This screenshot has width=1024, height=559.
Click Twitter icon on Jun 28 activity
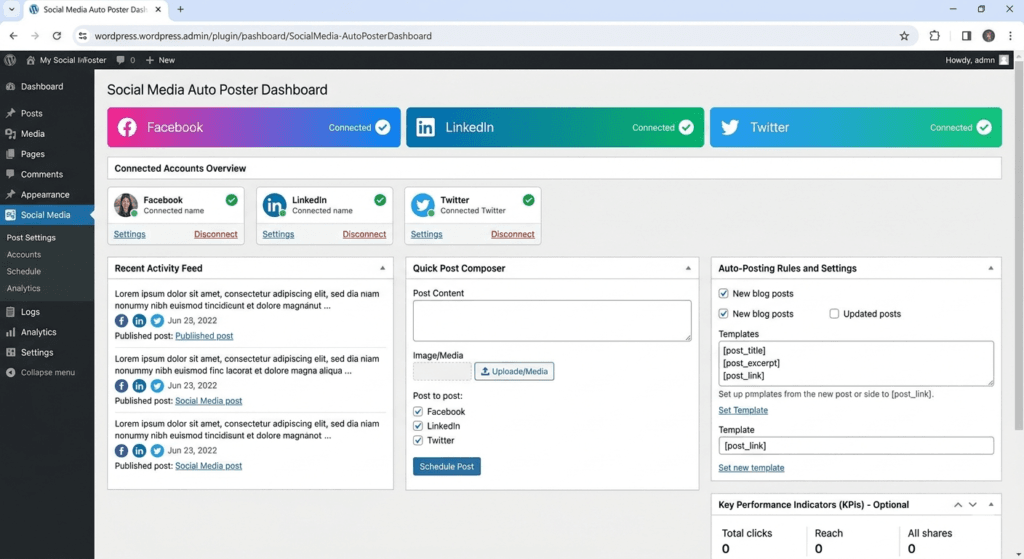(x=157, y=321)
